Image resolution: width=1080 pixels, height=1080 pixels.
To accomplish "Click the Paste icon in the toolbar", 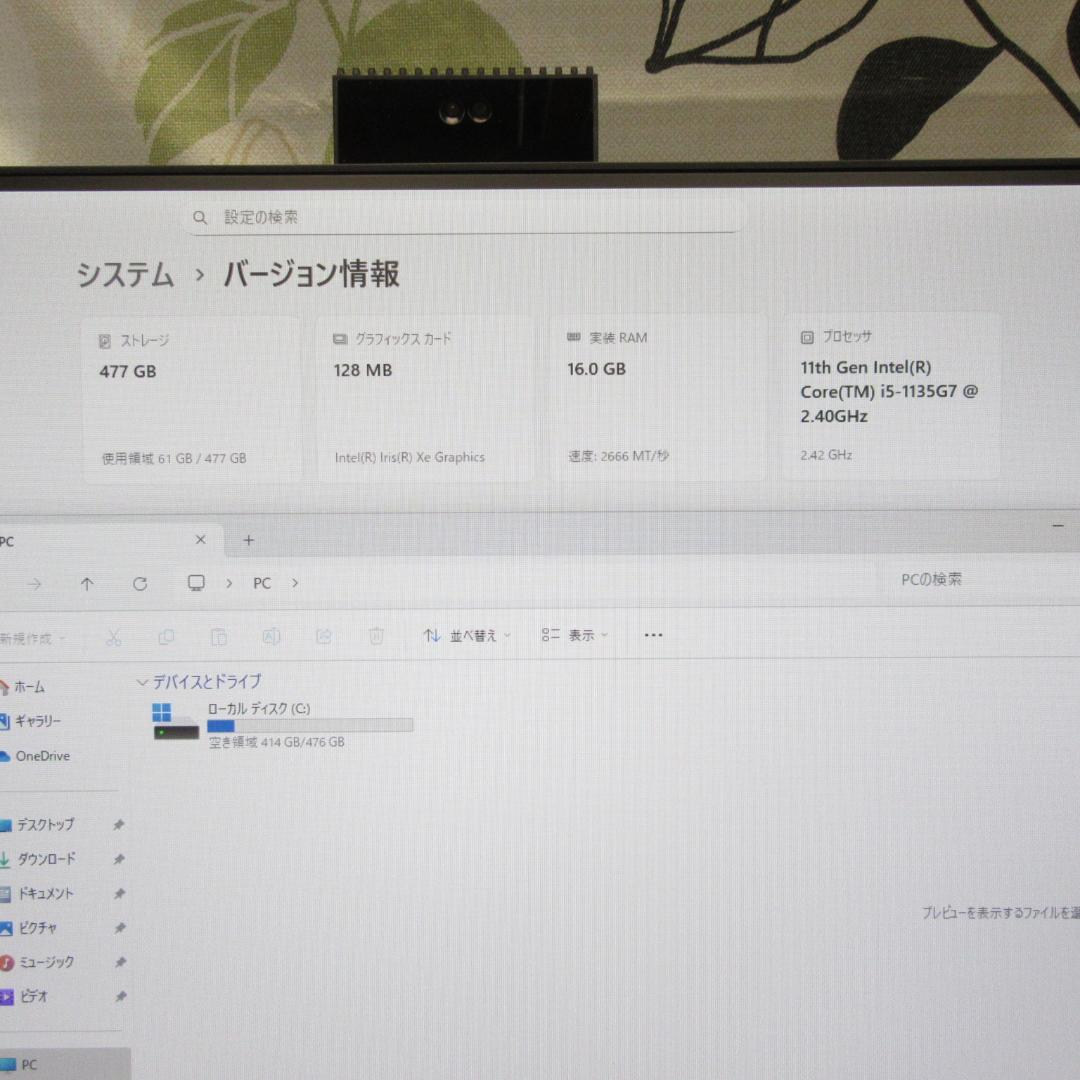I will point(219,635).
